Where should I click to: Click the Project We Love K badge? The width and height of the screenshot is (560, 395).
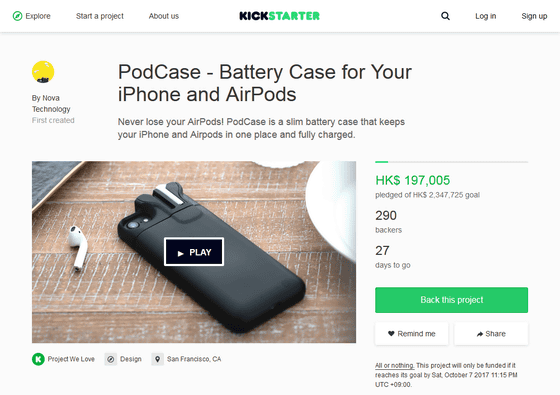38,359
